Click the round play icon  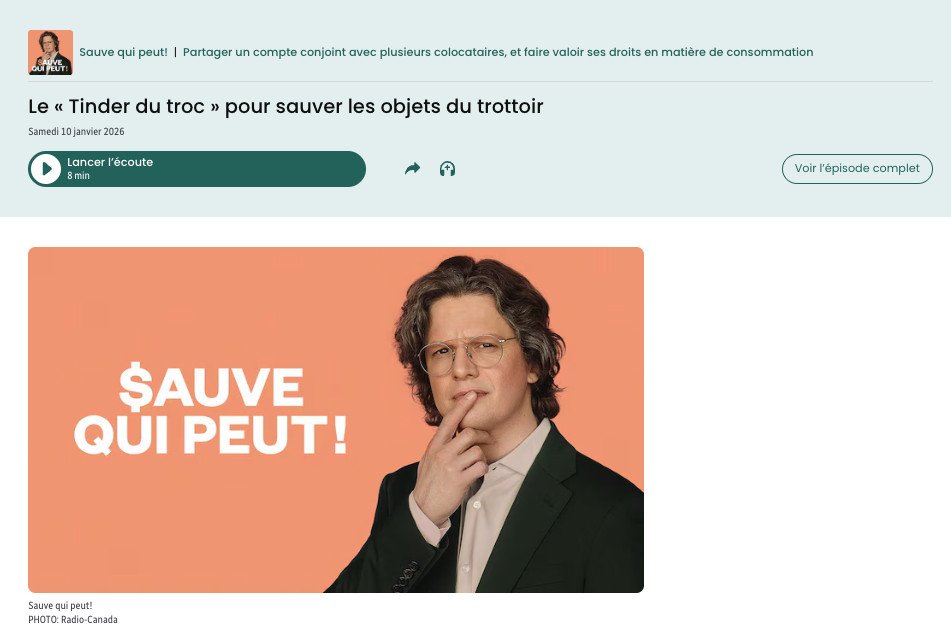point(46,169)
